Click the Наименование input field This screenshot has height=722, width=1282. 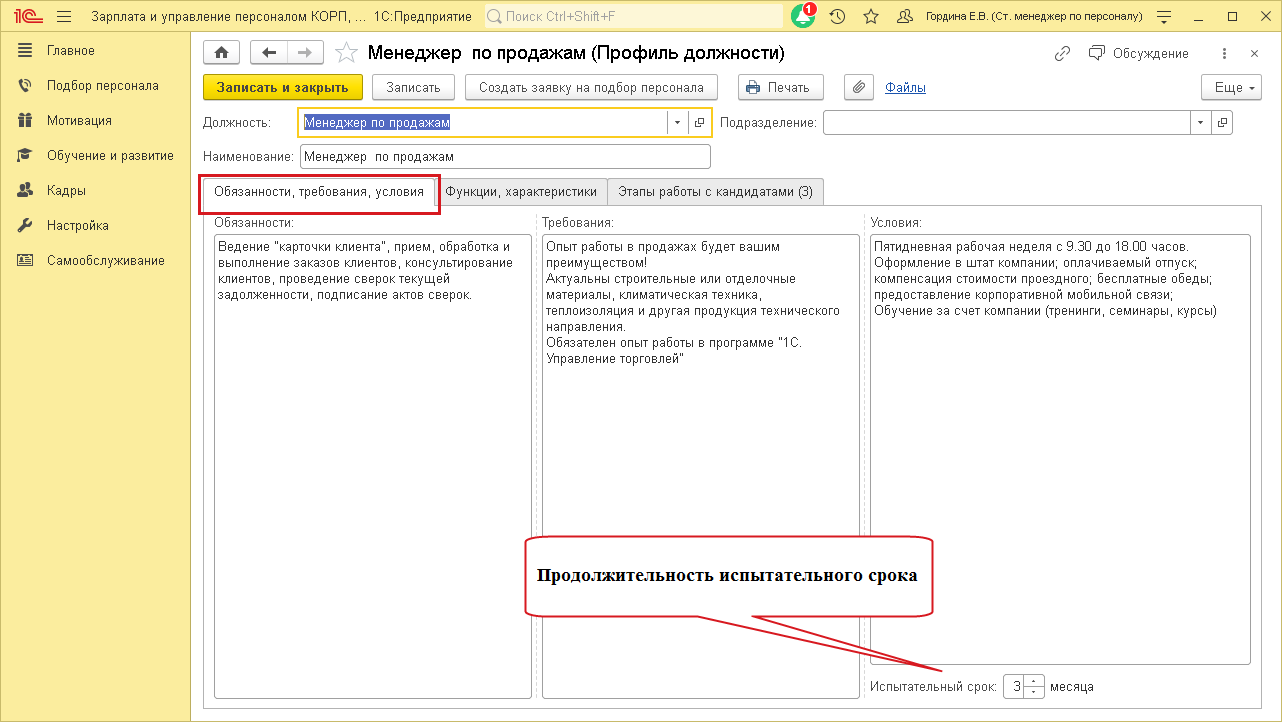[x=504, y=157]
